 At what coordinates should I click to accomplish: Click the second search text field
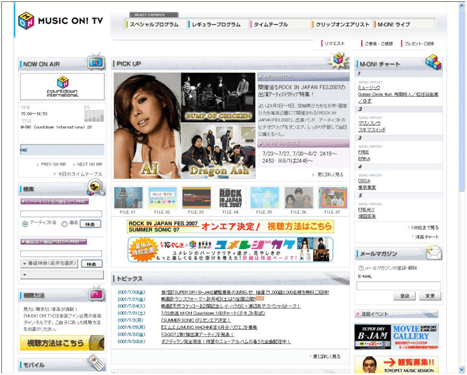coord(61,254)
